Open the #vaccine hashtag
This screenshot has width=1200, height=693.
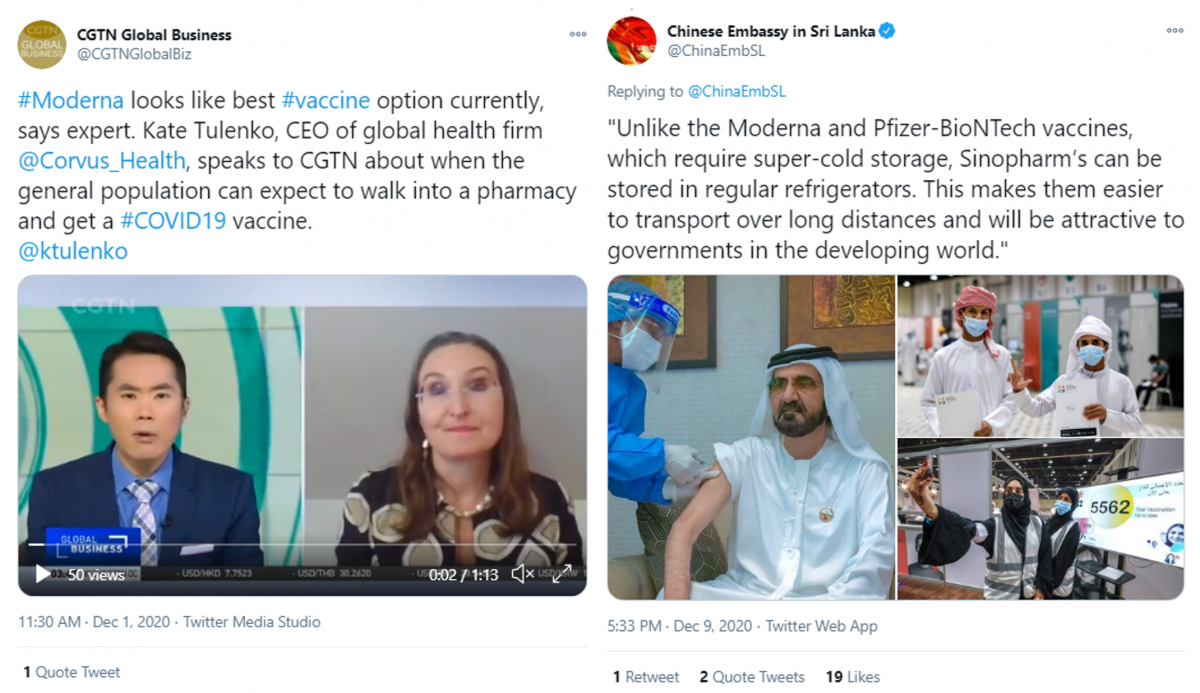click(x=326, y=100)
